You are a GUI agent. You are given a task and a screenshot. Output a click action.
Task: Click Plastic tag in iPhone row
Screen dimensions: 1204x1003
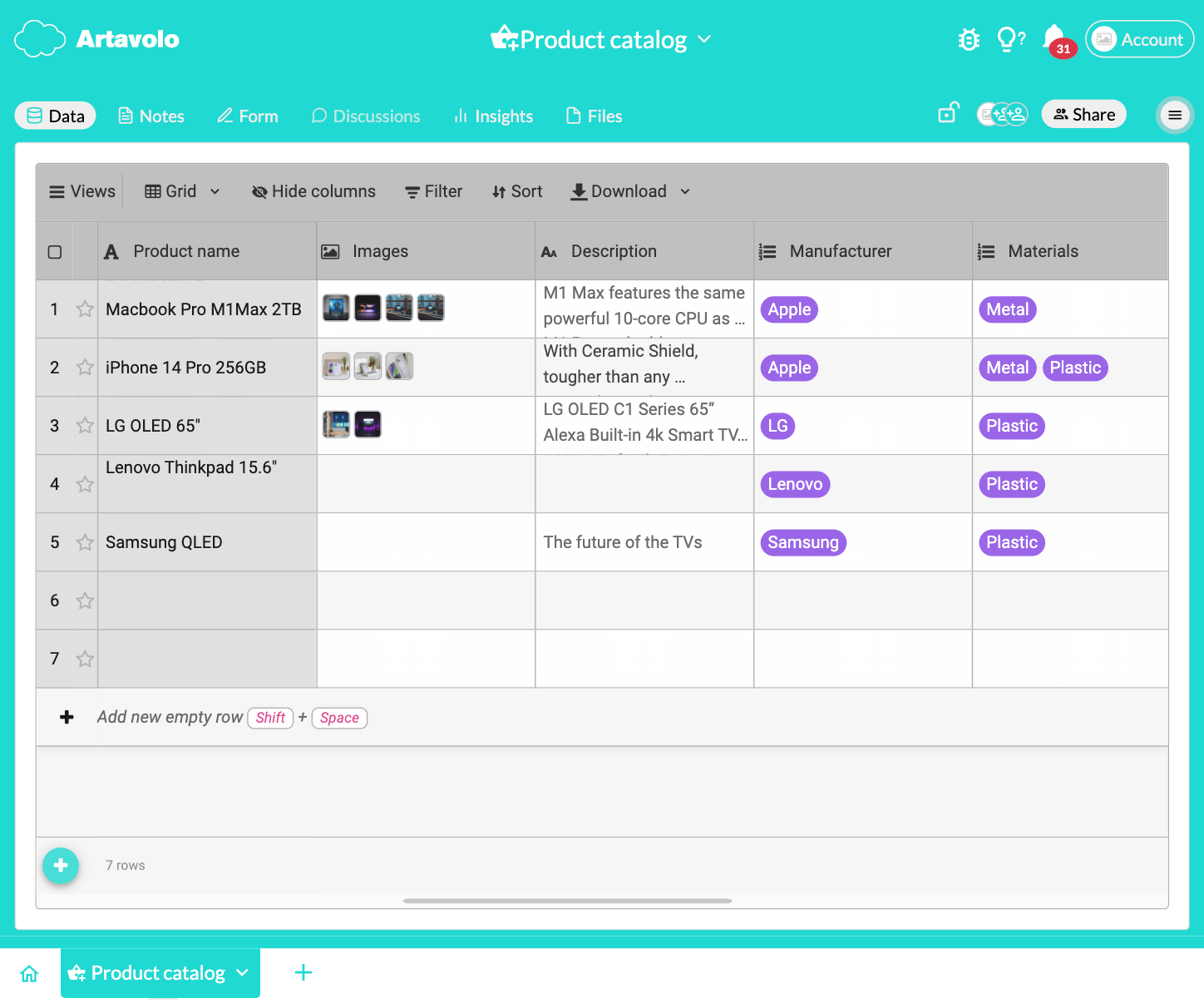point(1075,368)
